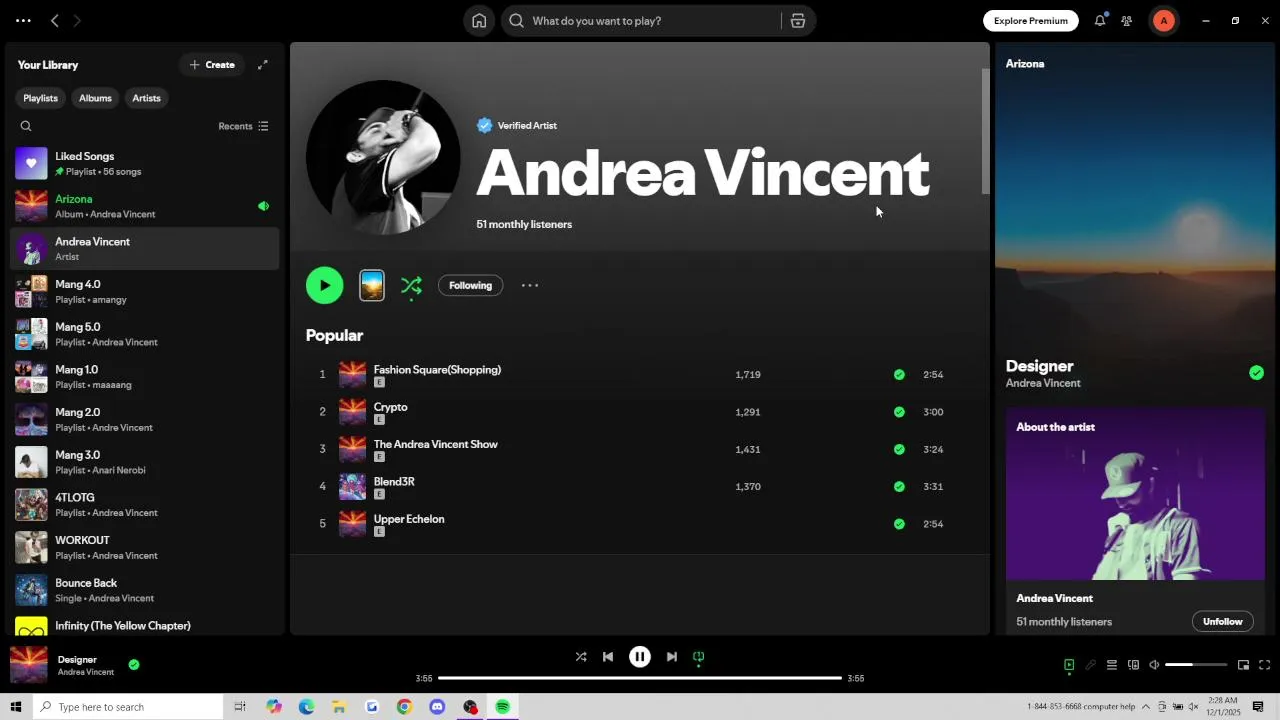The width and height of the screenshot is (1280, 720).
Task: Toggle the Now Playing view
Action: pos(1069,665)
